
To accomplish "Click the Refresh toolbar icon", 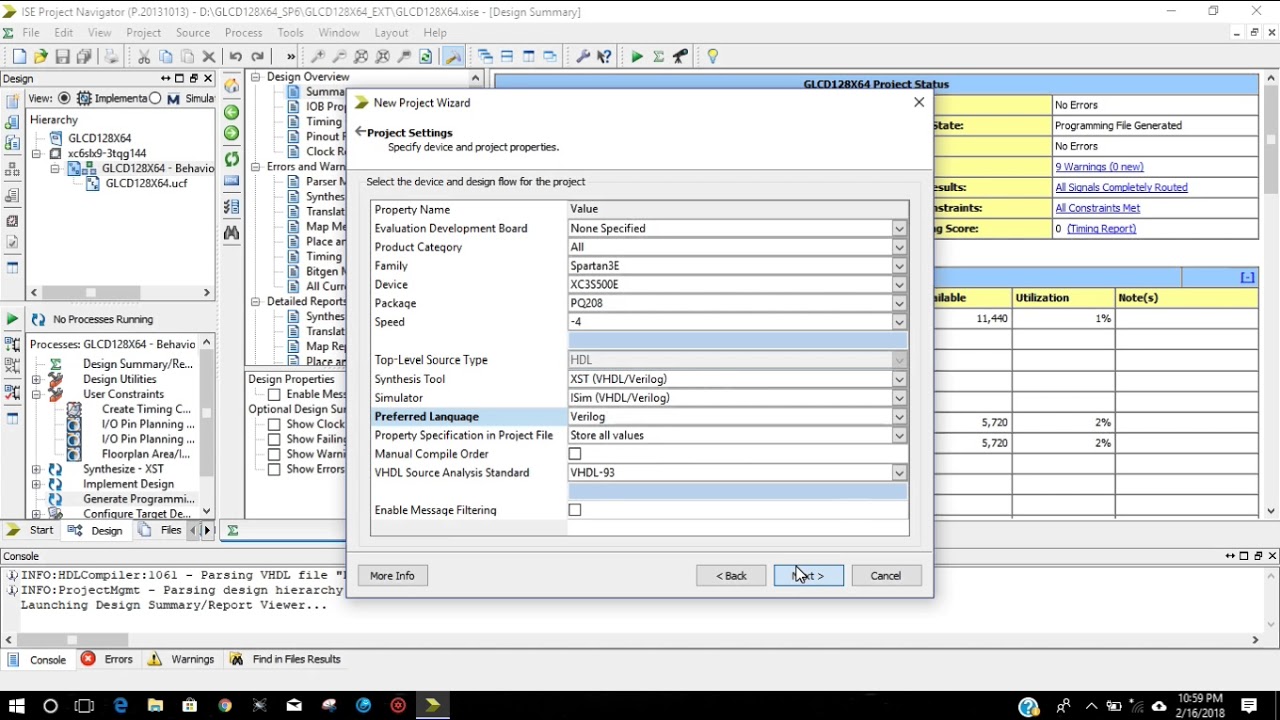I will pos(426,57).
